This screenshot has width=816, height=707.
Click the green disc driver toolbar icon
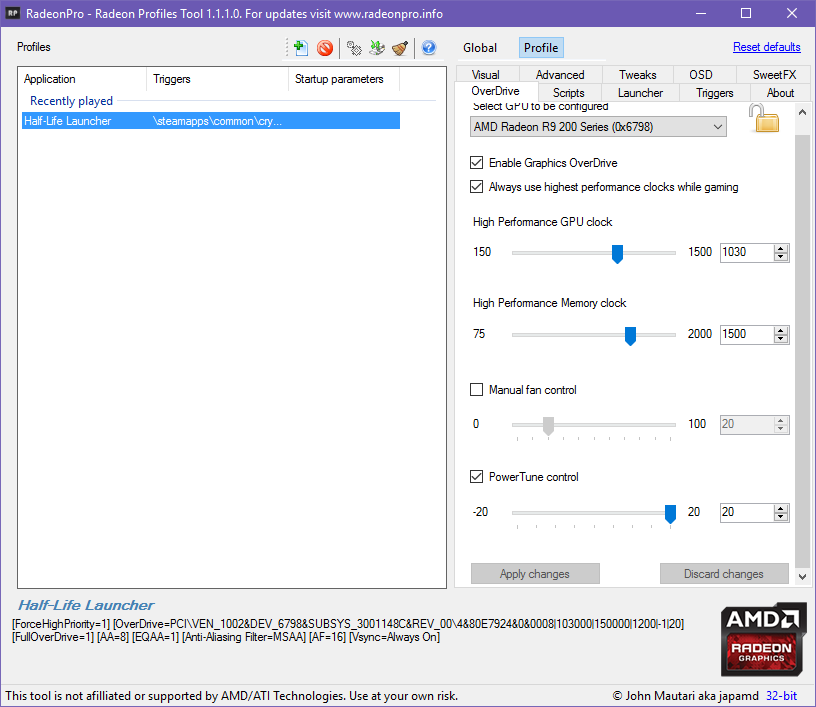[377, 48]
